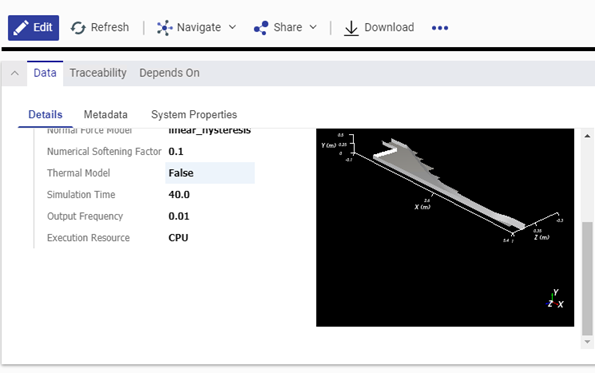Click the Share nodes icon
The height and width of the screenshot is (373, 595).
tap(261, 28)
